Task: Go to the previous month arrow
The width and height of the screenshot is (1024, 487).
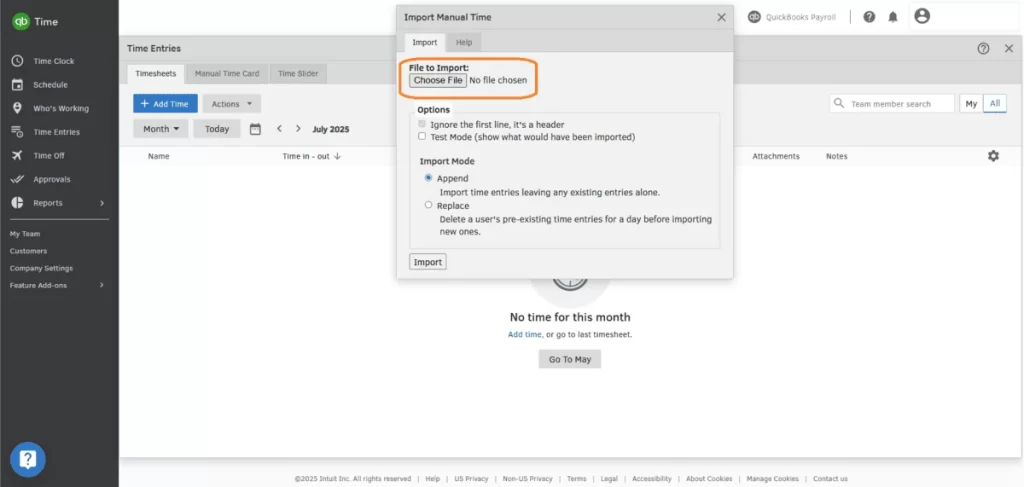Action: pyautogui.click(x=280, y=129)
